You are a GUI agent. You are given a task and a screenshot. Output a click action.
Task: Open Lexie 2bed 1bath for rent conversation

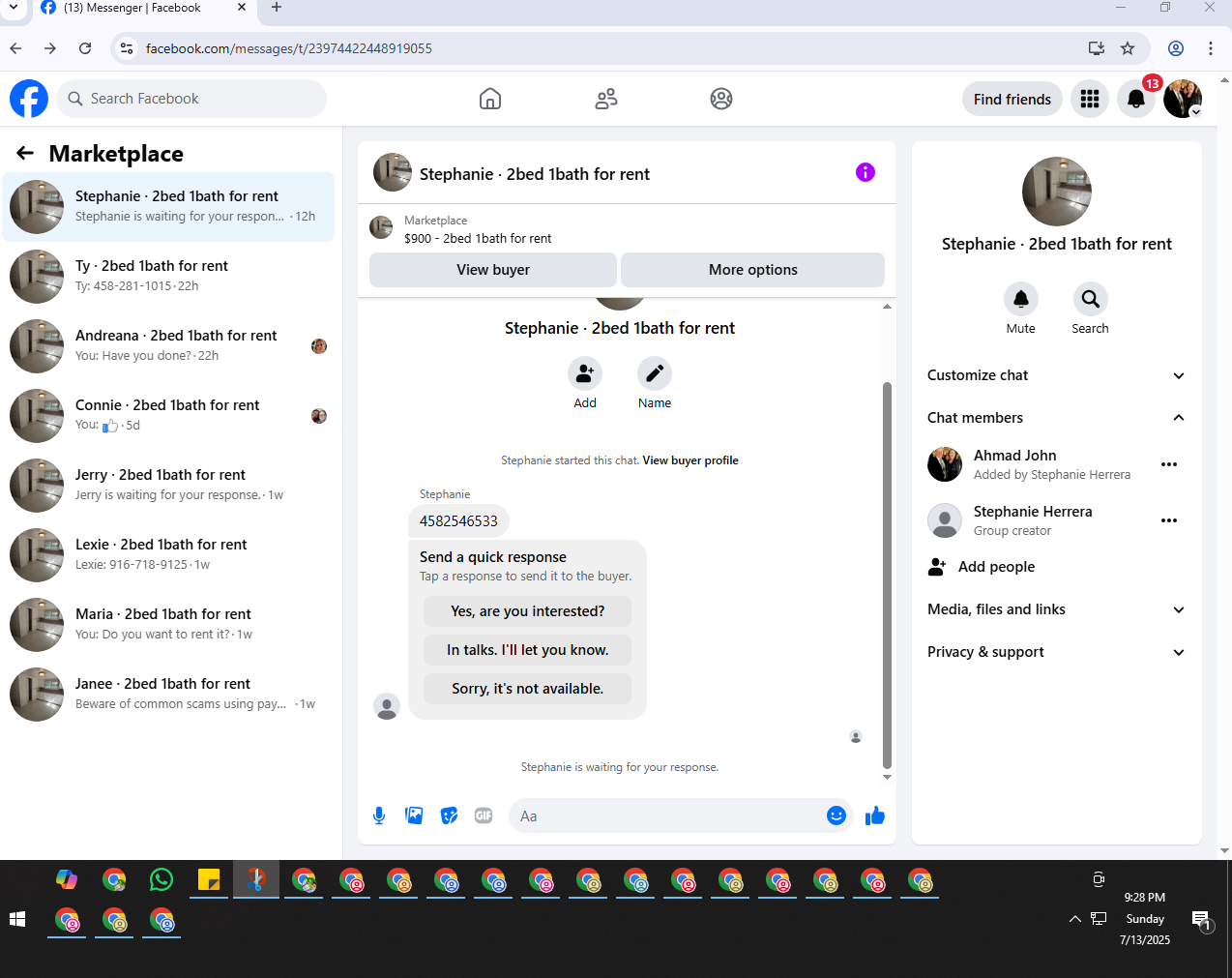click(168, 555)
